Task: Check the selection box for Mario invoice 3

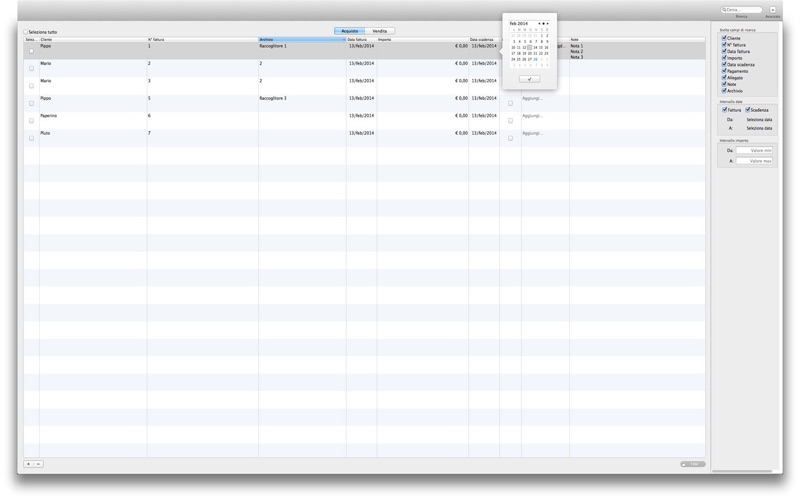Action: [x=32, y=86]
